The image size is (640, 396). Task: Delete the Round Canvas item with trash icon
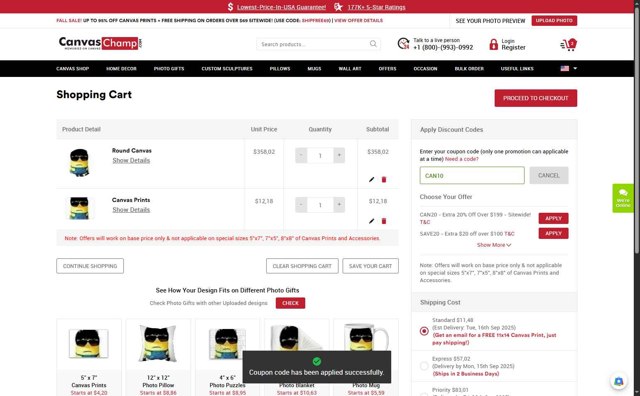click(x=384, y=180)
